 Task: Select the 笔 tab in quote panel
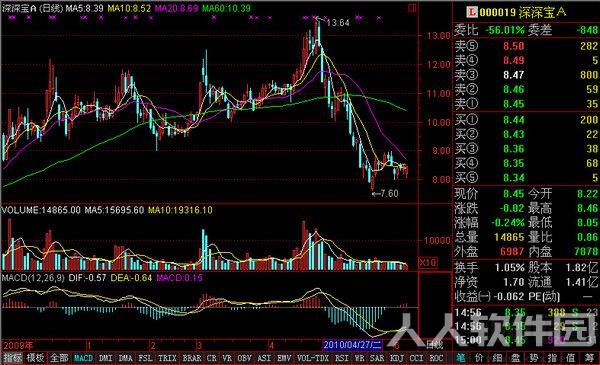(x=461, y=358)
